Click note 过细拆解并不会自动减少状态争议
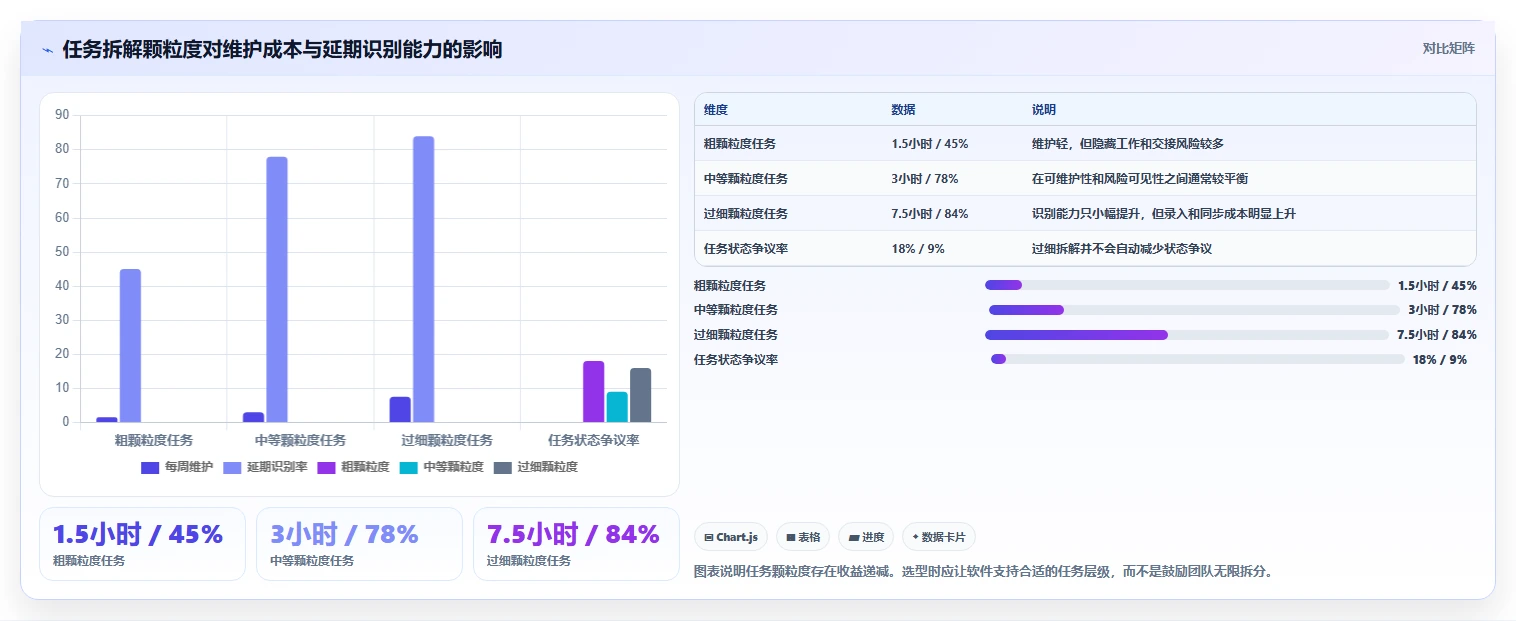This screenshot has width=1516, height=621. point(1122,249)
